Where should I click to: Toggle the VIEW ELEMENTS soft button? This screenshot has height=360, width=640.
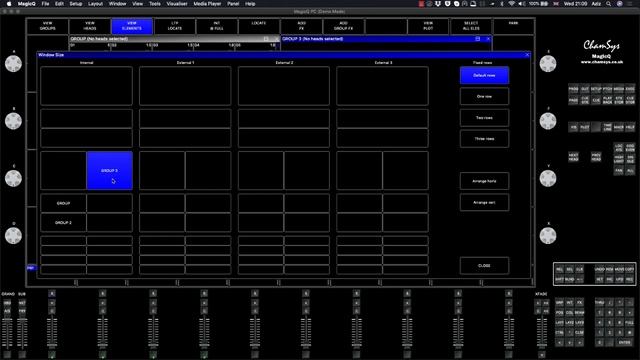(132, 26)
